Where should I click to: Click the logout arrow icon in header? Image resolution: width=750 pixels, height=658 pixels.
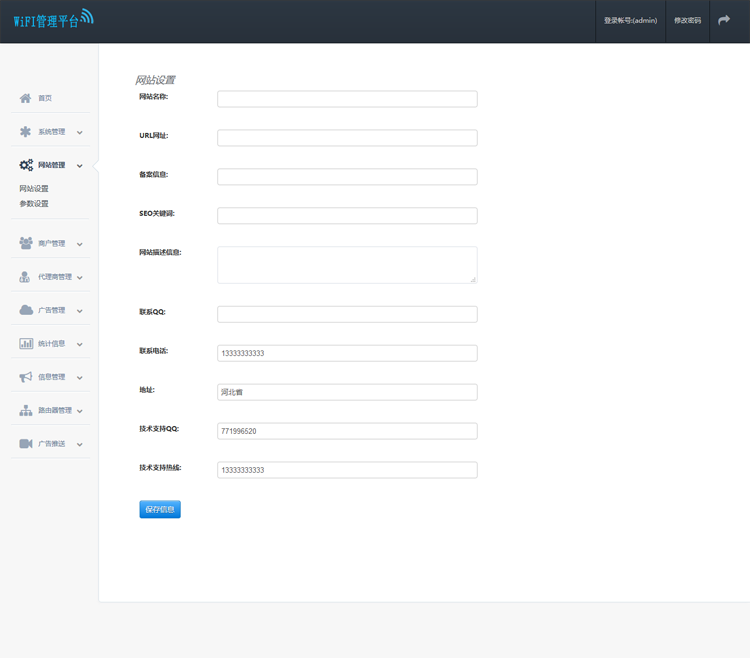(724, 20)
